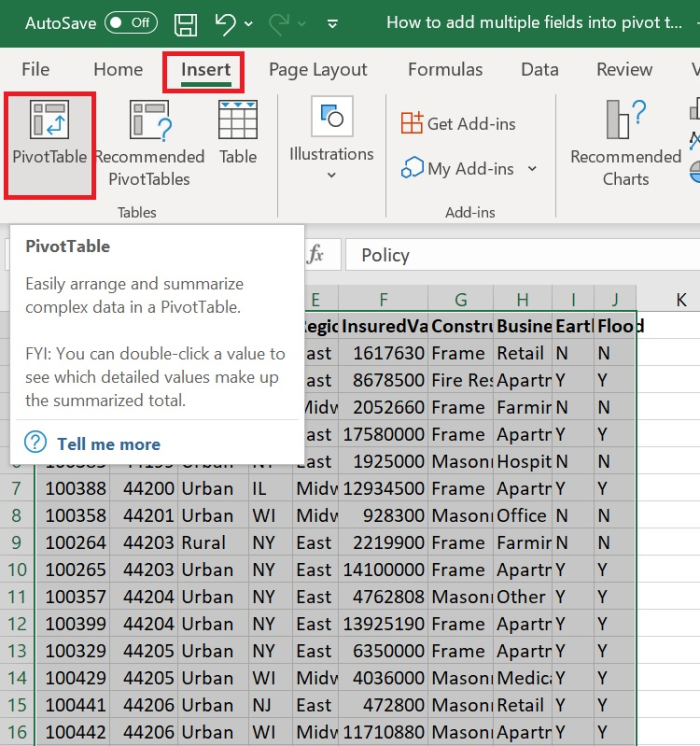The height and width of the screenshot is (746, 700).
Task: Click the insert function fx icon
Action: 316,255
